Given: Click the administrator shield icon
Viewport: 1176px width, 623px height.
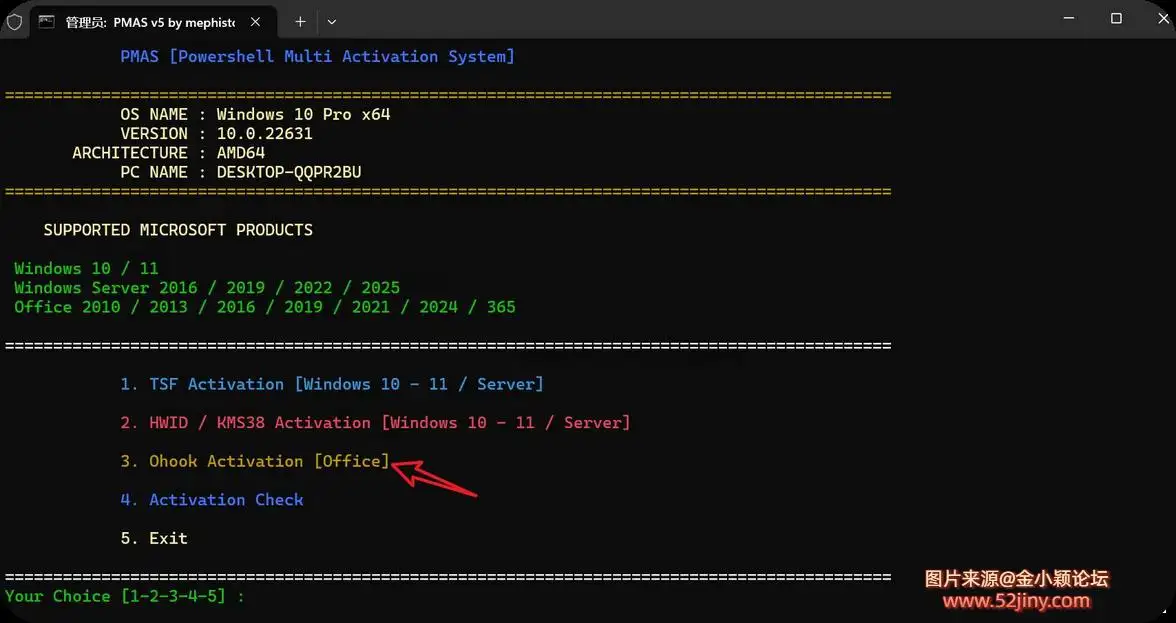Looking at the screenshot, I should [14, 21].
